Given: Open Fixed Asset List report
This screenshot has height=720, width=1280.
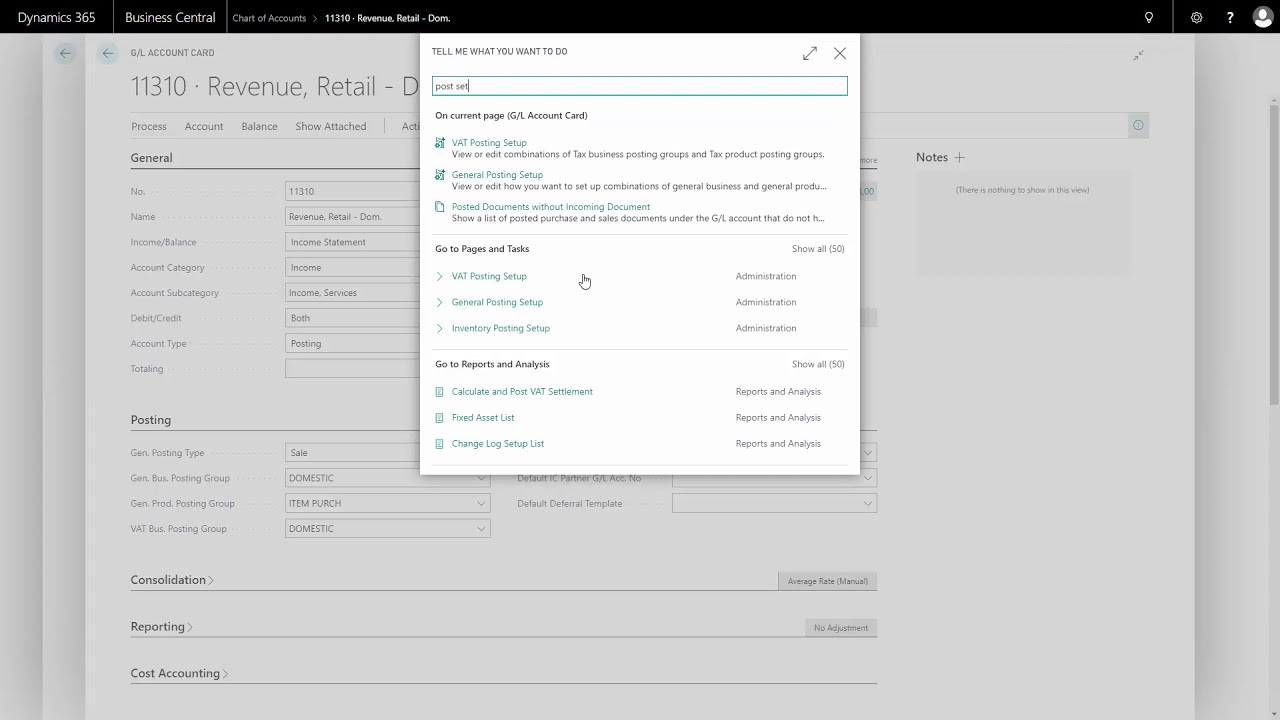Looking at the screenshot, I should tap(483, 418).
